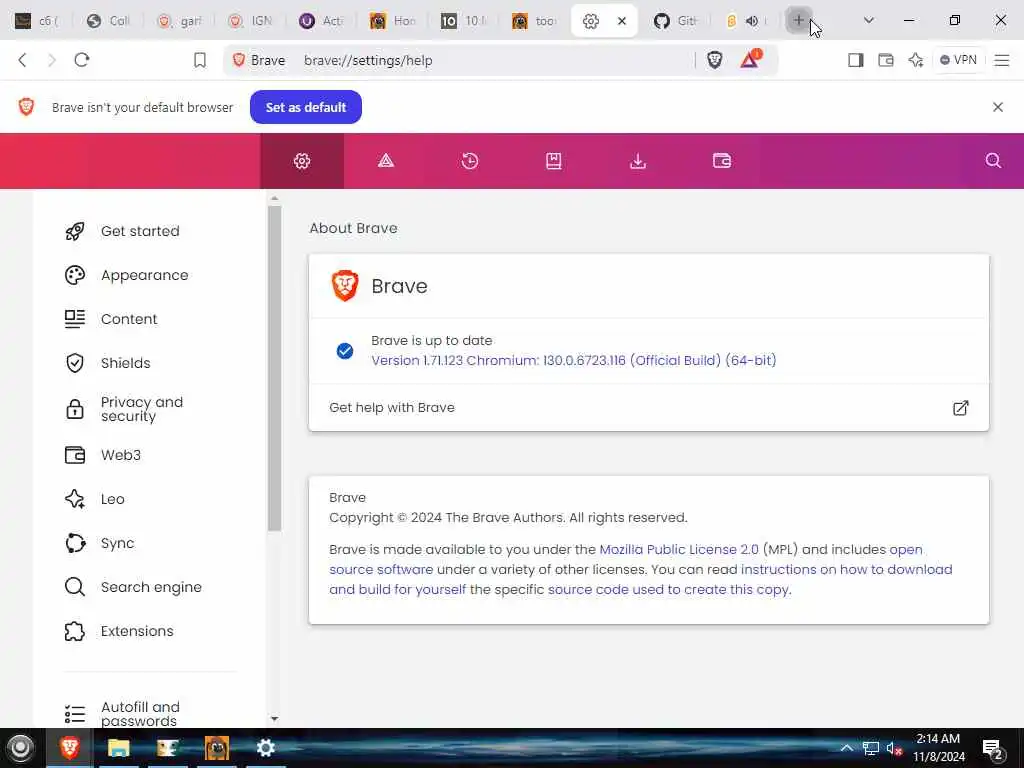Open a new tab with the plus button

click(x=799, y=21)
